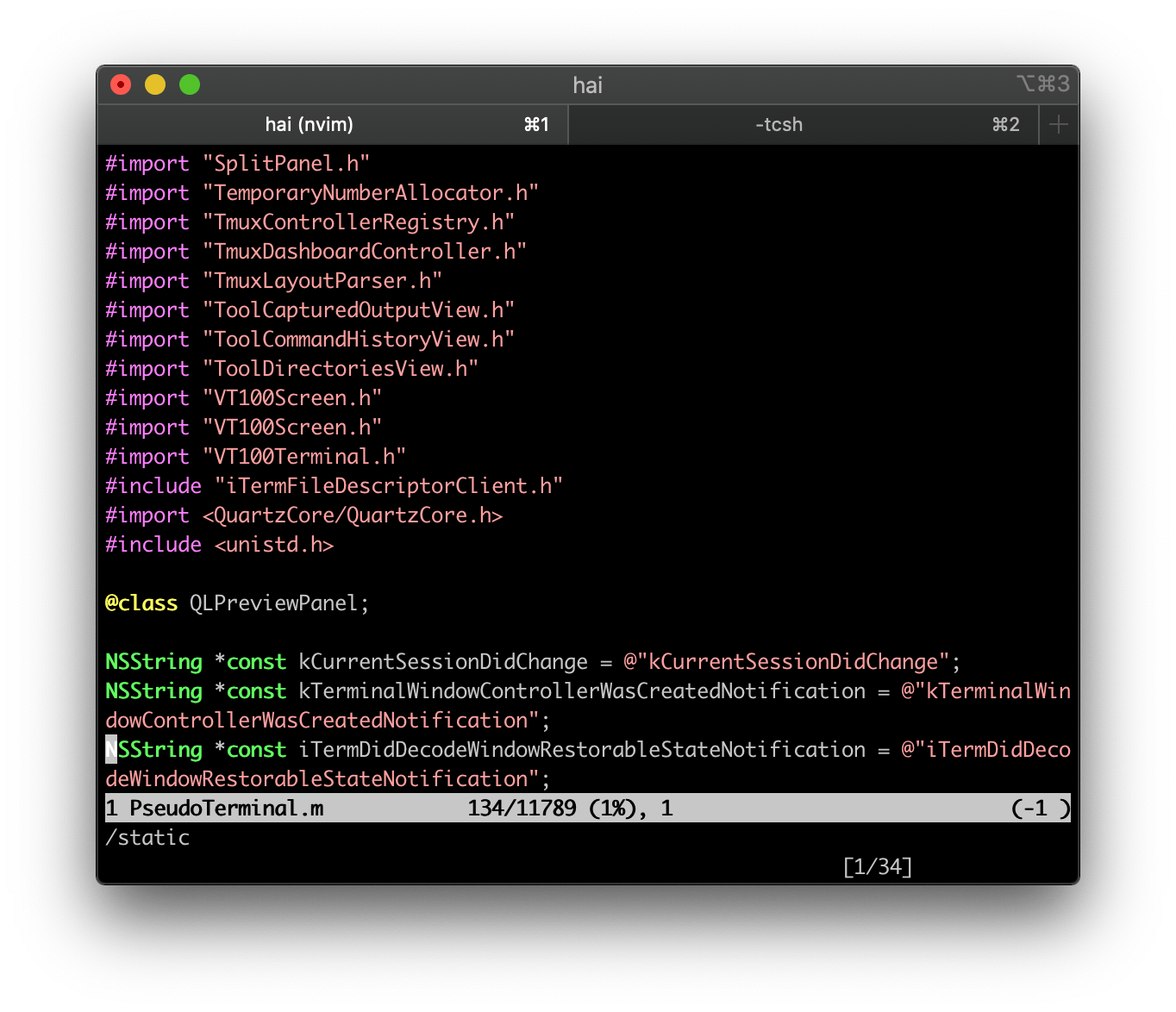Screen dimensions: 1176x1012
Task: Click the PseudoTerminal.m name in the statusline
Action: pyautogui.click(x=226, y=808)
